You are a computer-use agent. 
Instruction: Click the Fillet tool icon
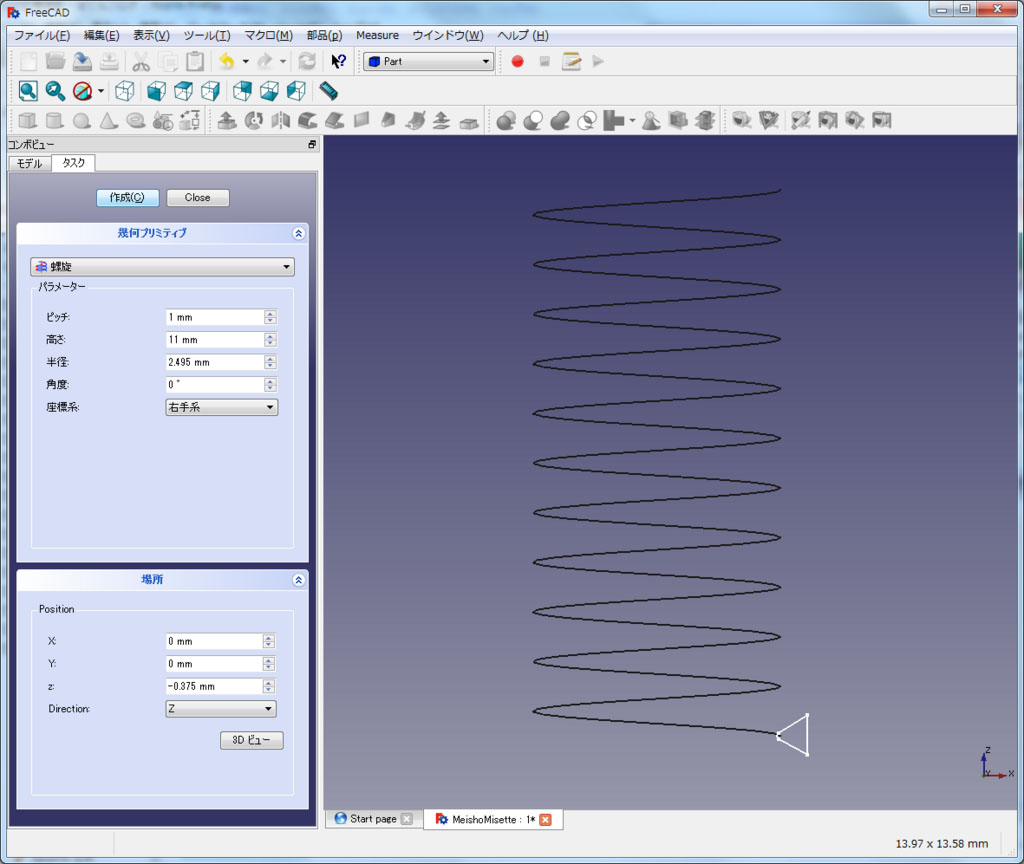tap(308, 121)
